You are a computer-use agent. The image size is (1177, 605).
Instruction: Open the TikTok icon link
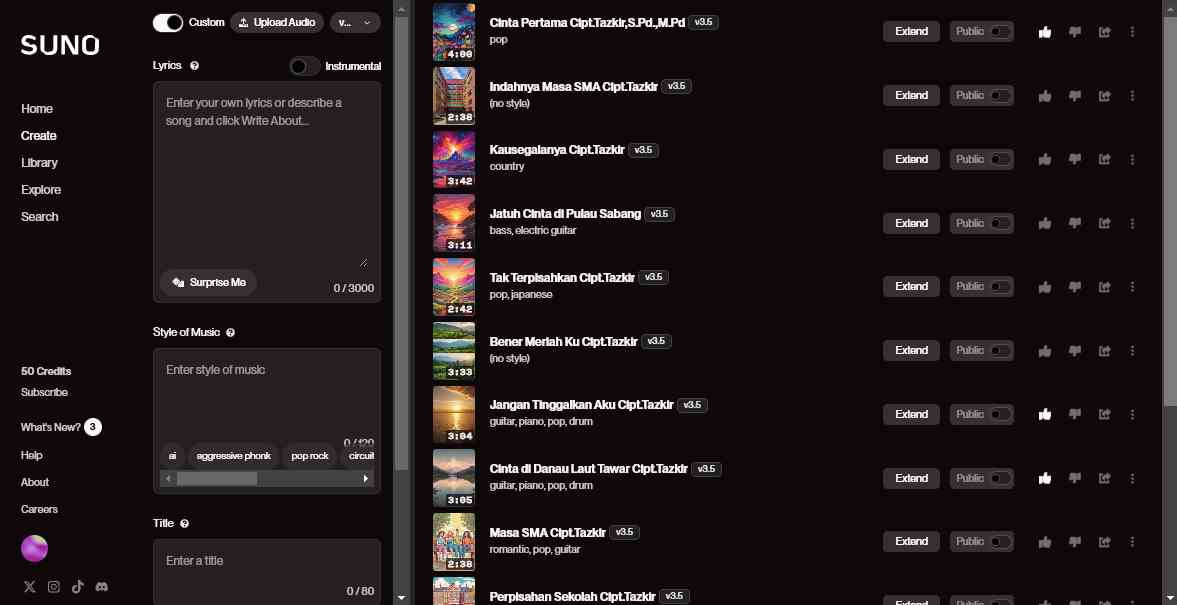(x=78, y=587)
